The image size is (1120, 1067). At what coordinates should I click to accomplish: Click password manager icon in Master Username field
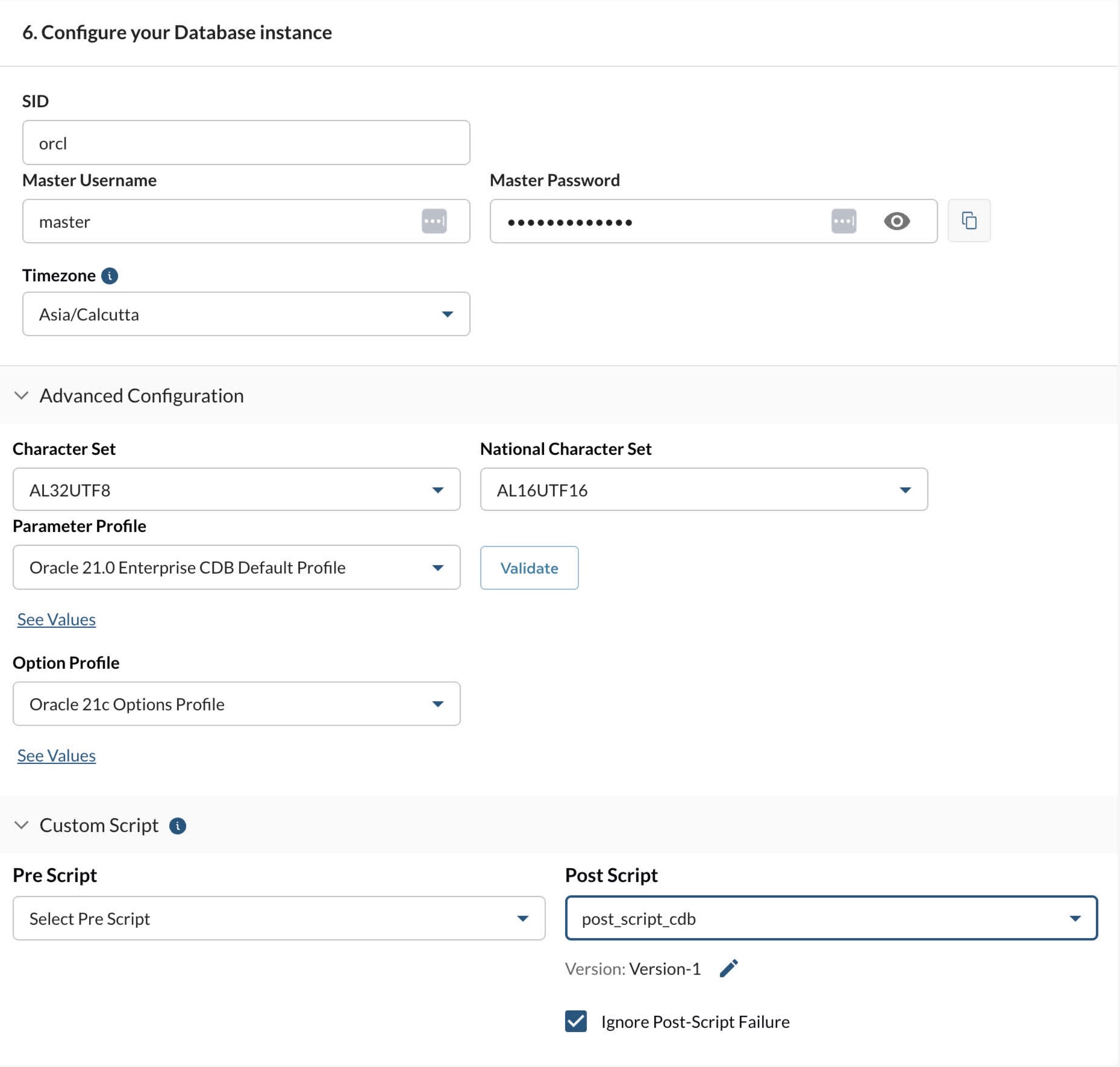pyautogui.click(x=434, y=221)
